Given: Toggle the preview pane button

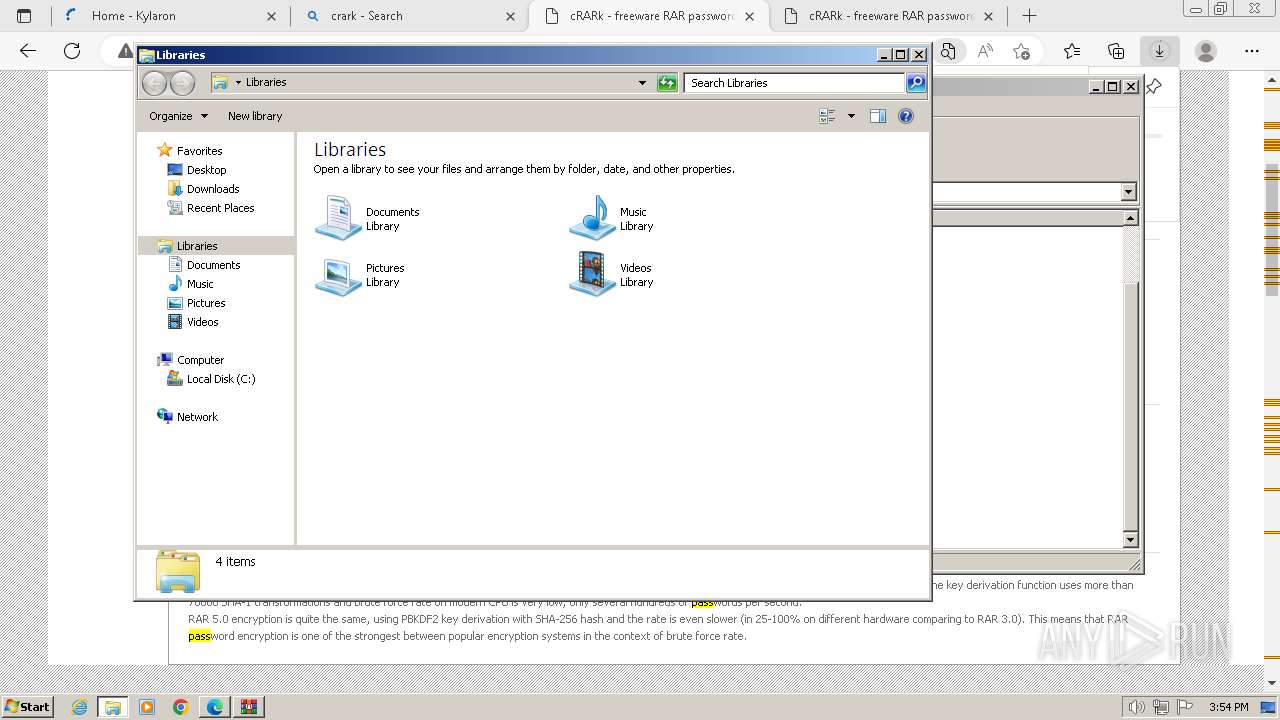Looking at the screenshot, I should coord(878,116).
